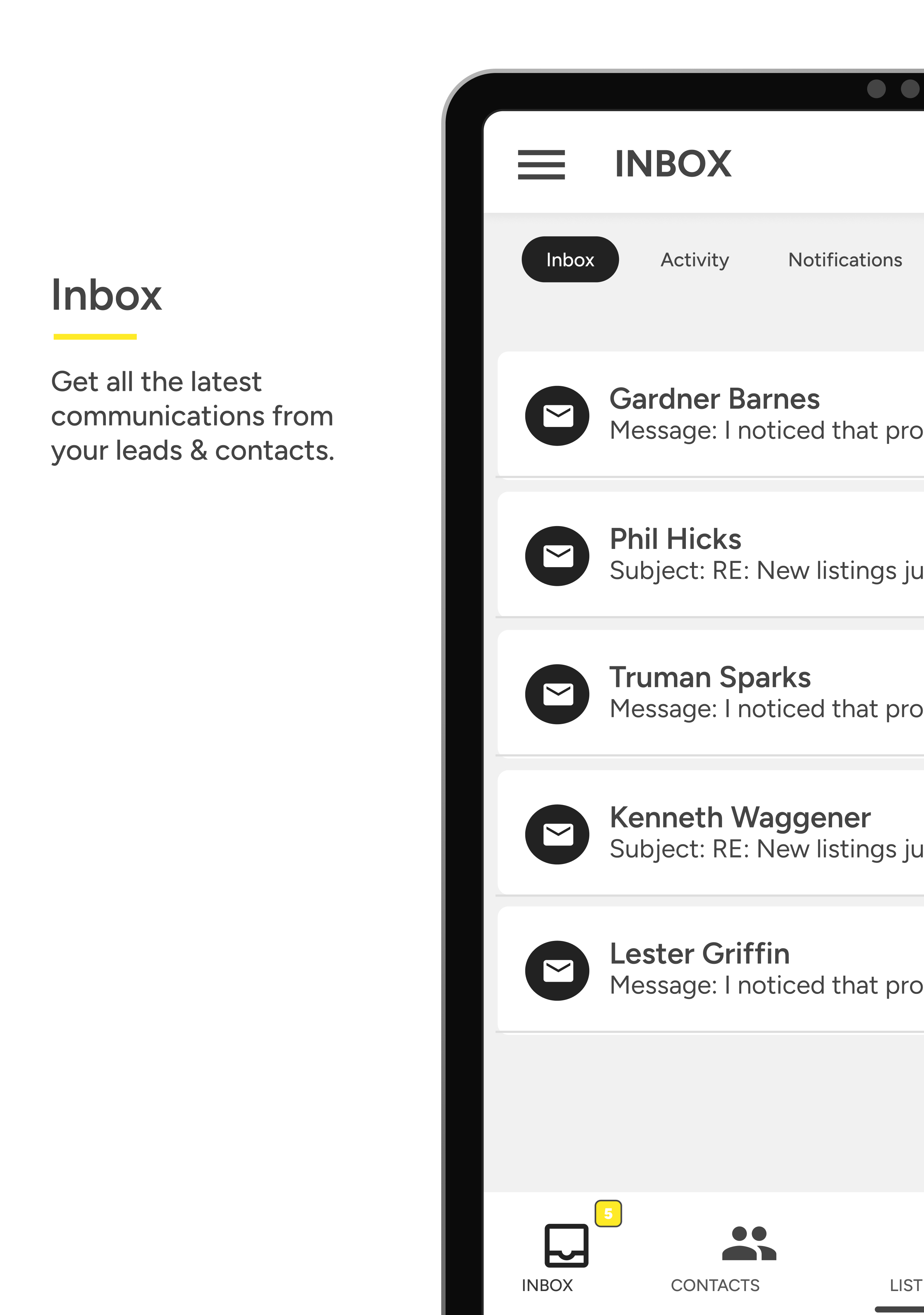Tap the yellow unread badge showing 5
The height and width of the screenshot is (1315, 924).
coord(608,1213)
